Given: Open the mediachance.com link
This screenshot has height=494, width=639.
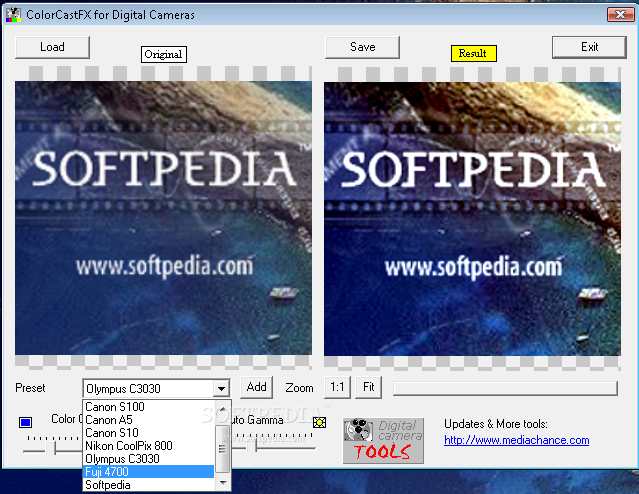Looking at the screenshot, I should (x=516, y=440).
